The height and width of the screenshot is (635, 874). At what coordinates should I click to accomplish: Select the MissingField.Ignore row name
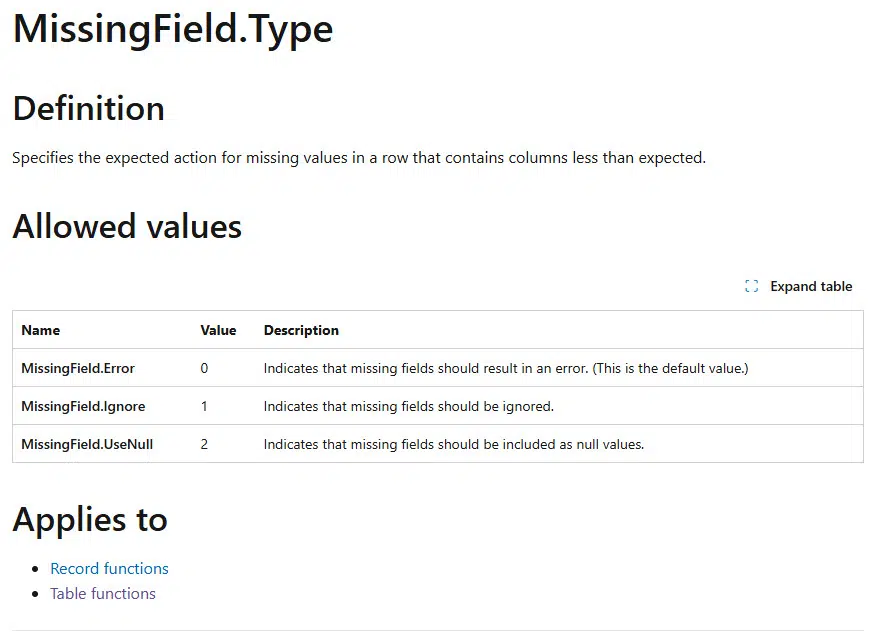(x=83, y=406)
